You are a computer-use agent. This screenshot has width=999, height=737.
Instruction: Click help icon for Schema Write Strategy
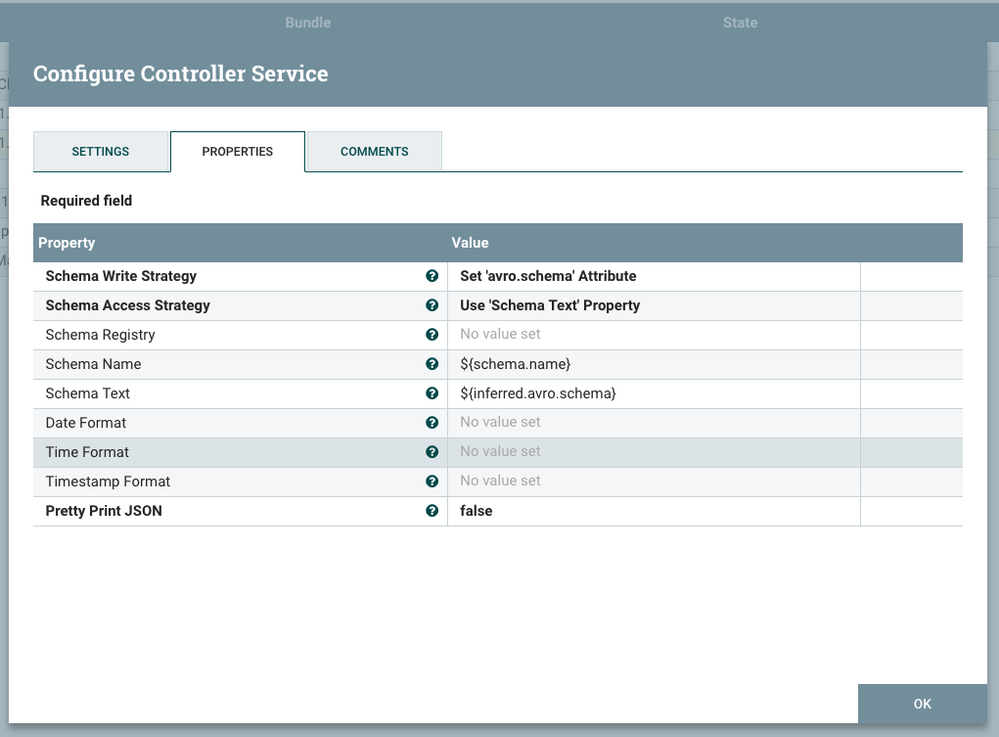[432, 276]
